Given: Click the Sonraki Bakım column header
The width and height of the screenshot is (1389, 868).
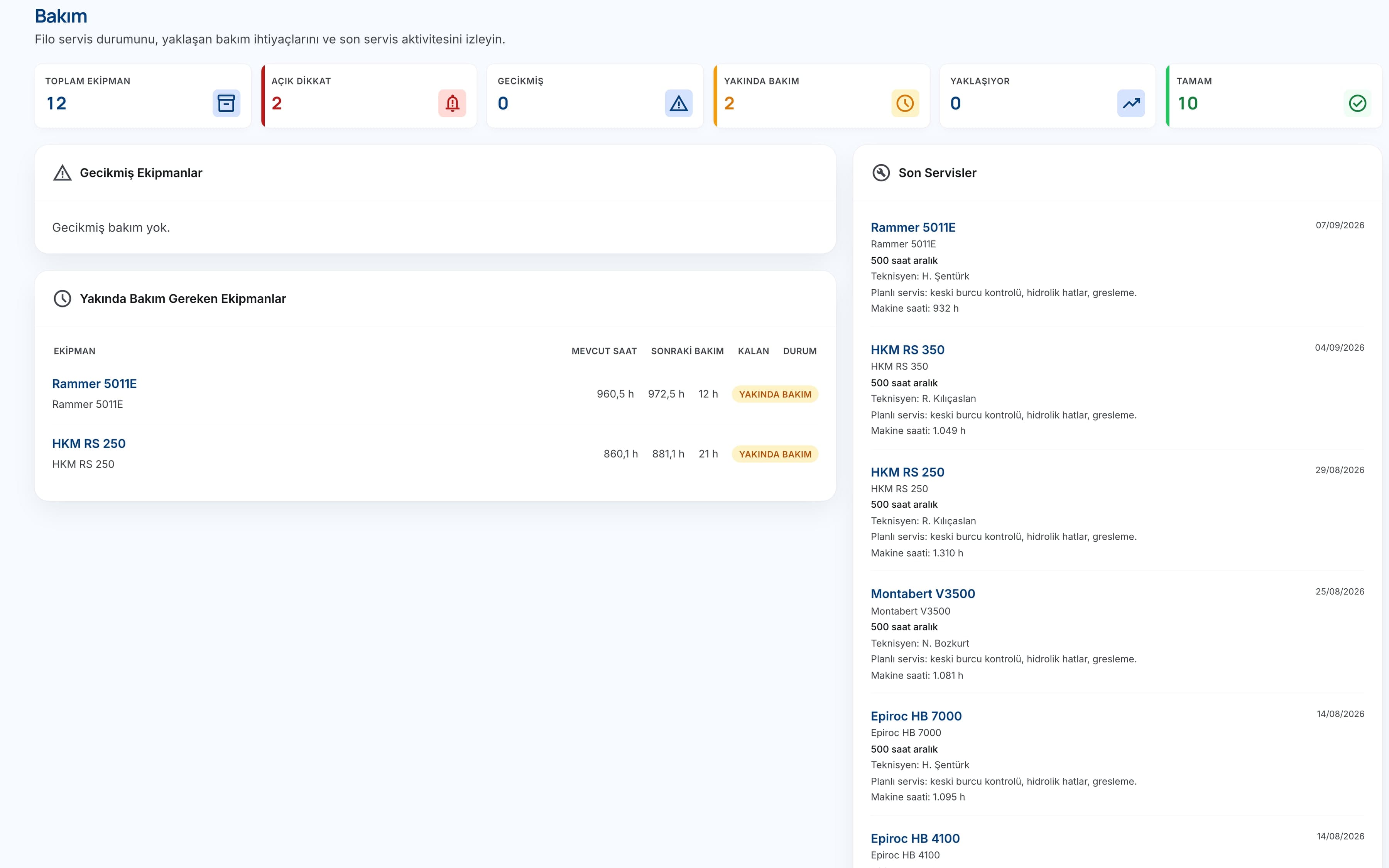Looking at the screenshot, I should [687, 351].
